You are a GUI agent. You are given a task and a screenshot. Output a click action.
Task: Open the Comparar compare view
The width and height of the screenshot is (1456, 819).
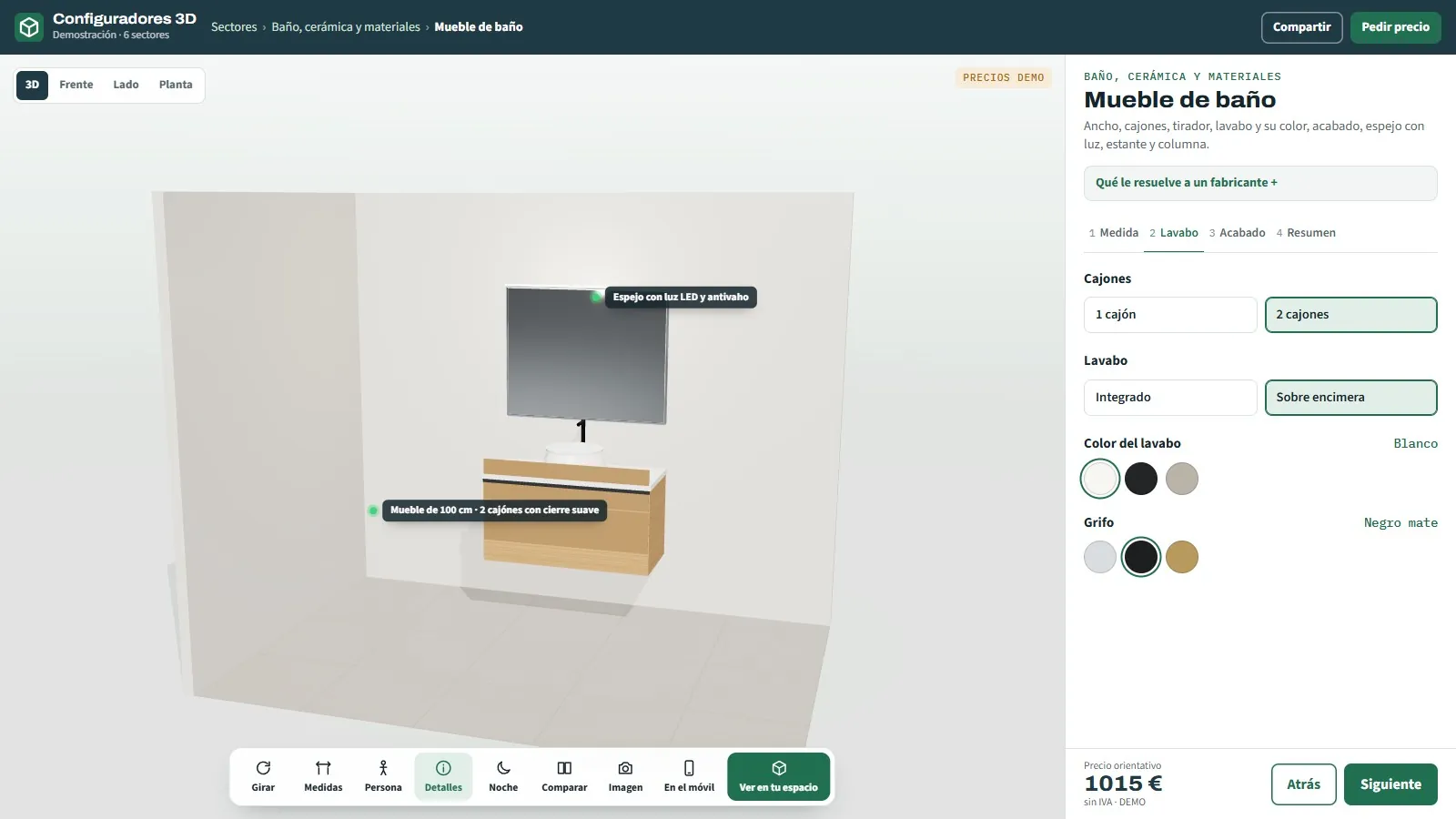click(564, 776)
